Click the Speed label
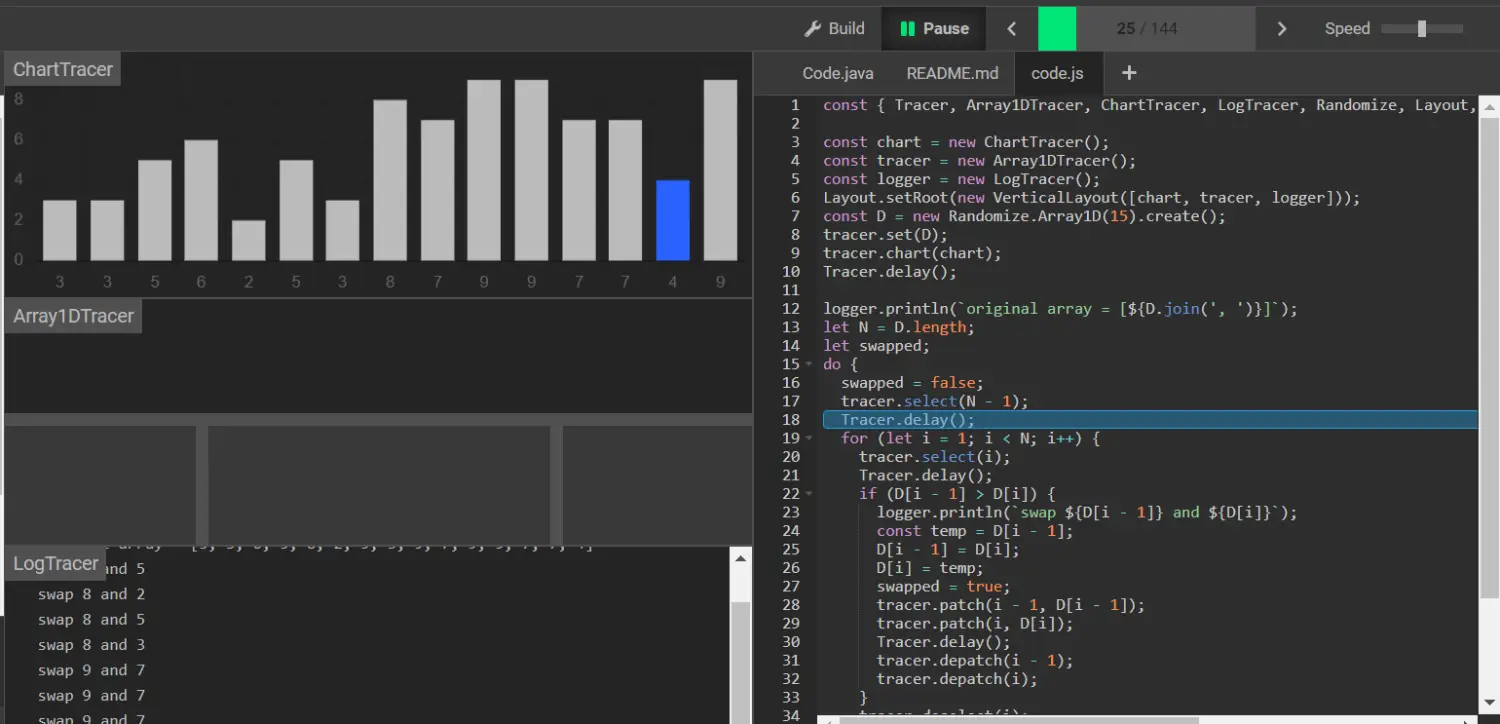 1347,29
